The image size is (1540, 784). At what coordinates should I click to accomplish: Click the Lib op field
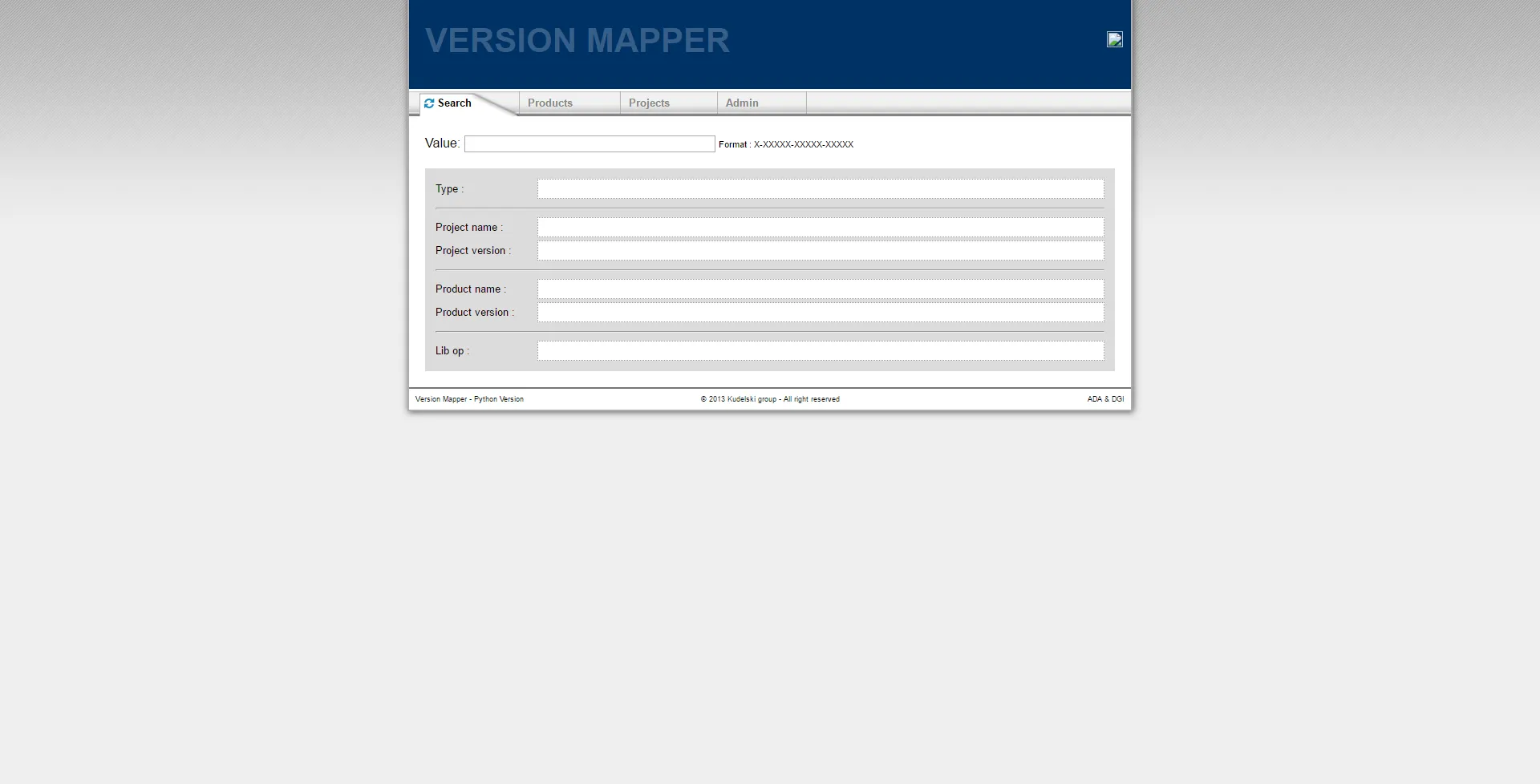[821, 351]
